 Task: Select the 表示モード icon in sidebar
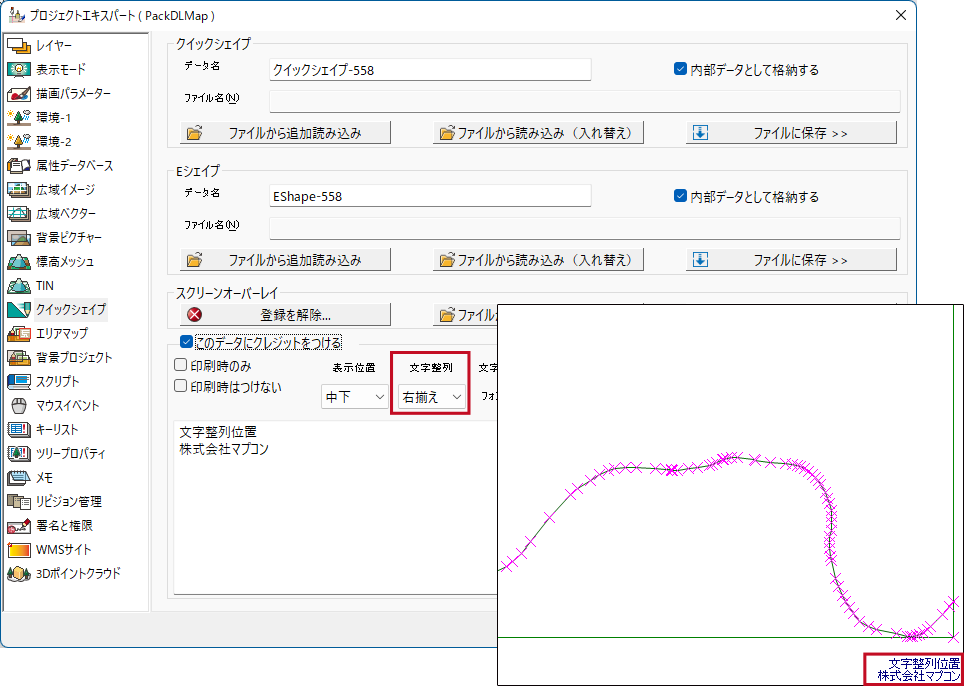tap(18, 69)
